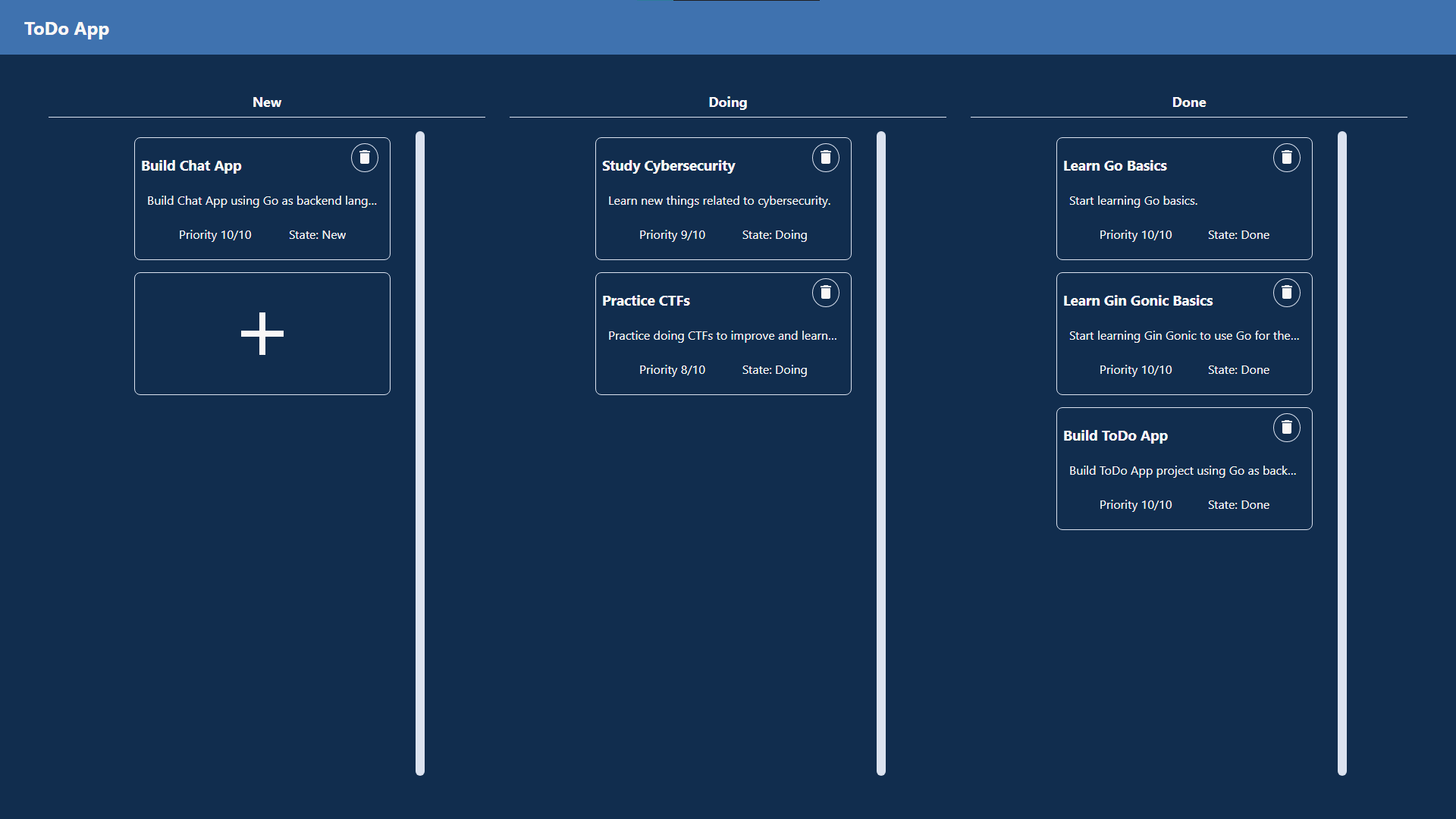Delete the Practice CTFs task
This screenshot has height=819, width=1456.
coord(826,293)
